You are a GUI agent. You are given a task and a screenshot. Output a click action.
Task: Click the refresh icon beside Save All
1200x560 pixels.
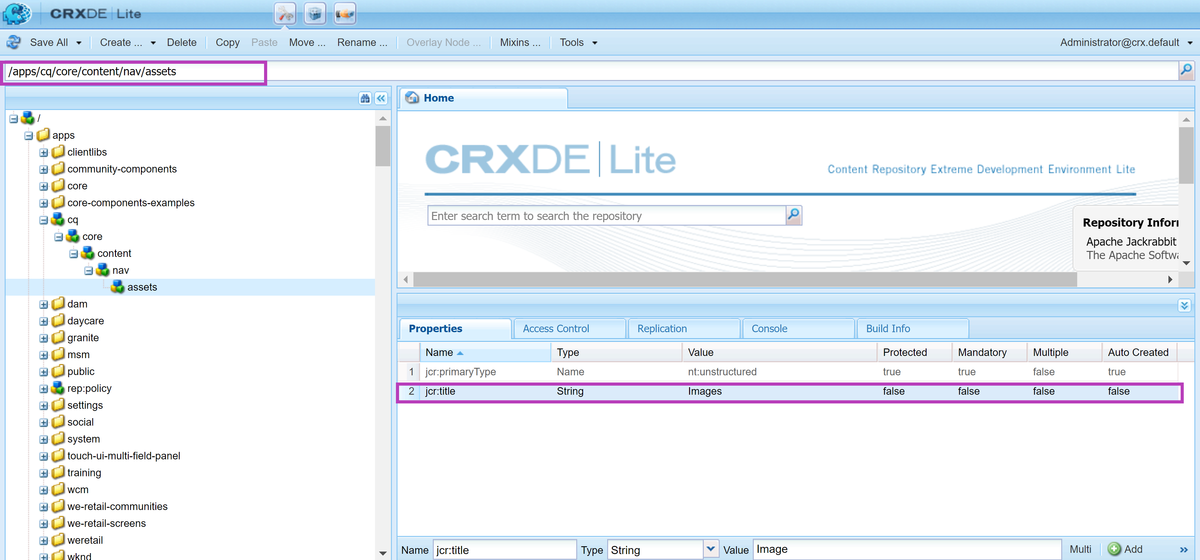click(x=14, y=42)
